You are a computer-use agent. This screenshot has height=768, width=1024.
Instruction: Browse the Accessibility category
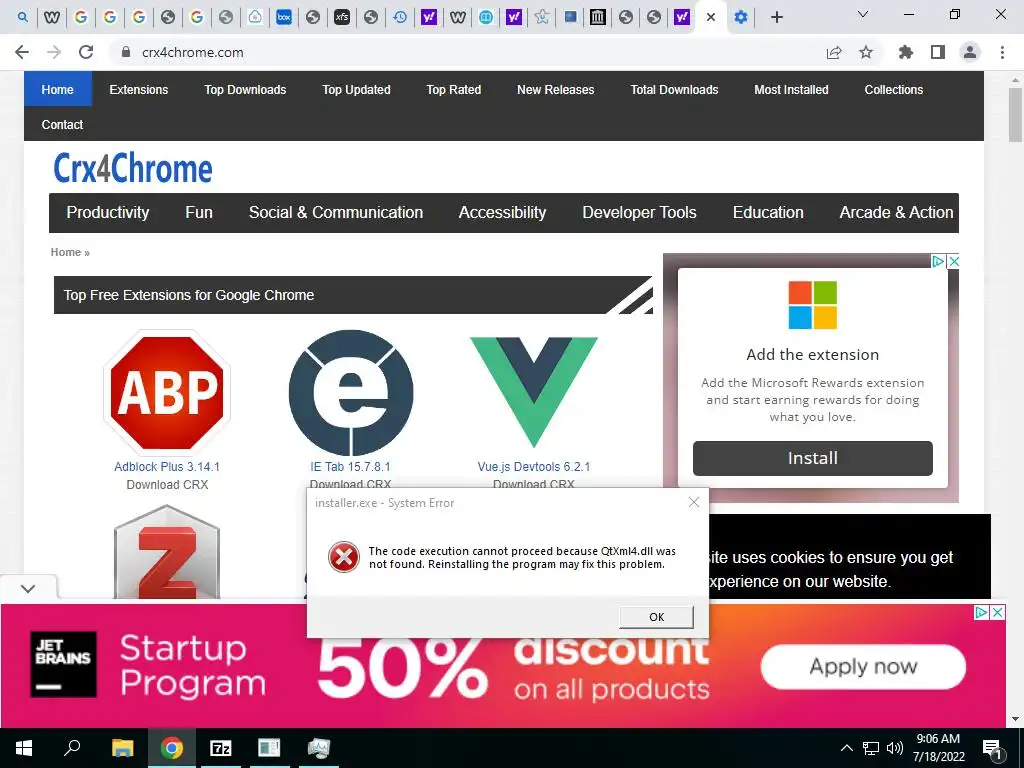502,212
